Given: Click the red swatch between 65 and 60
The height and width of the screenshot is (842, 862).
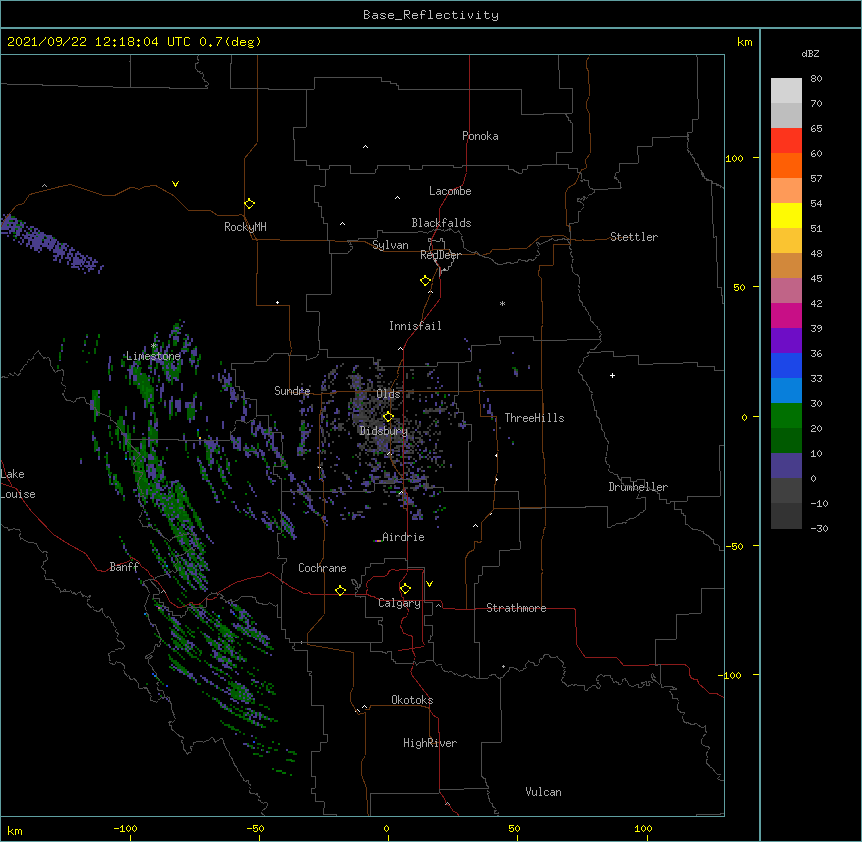Looking at the screenshot, I should point(786,140).
